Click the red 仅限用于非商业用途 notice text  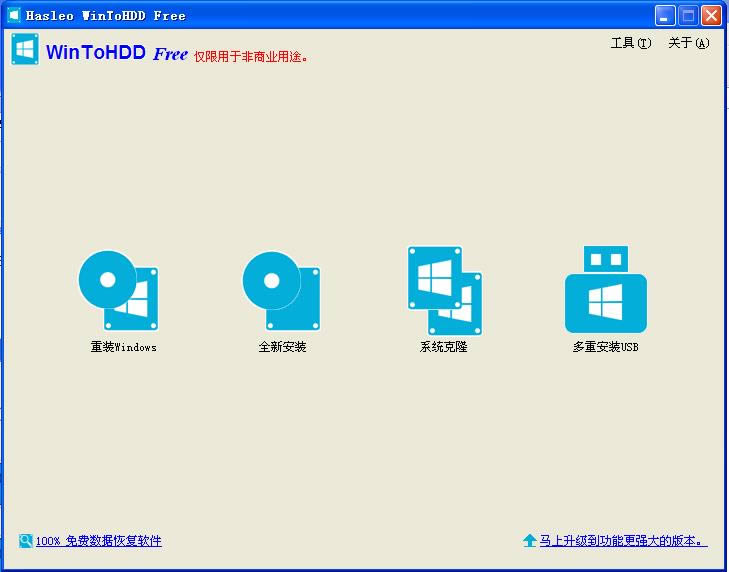(x=251, y=57)
